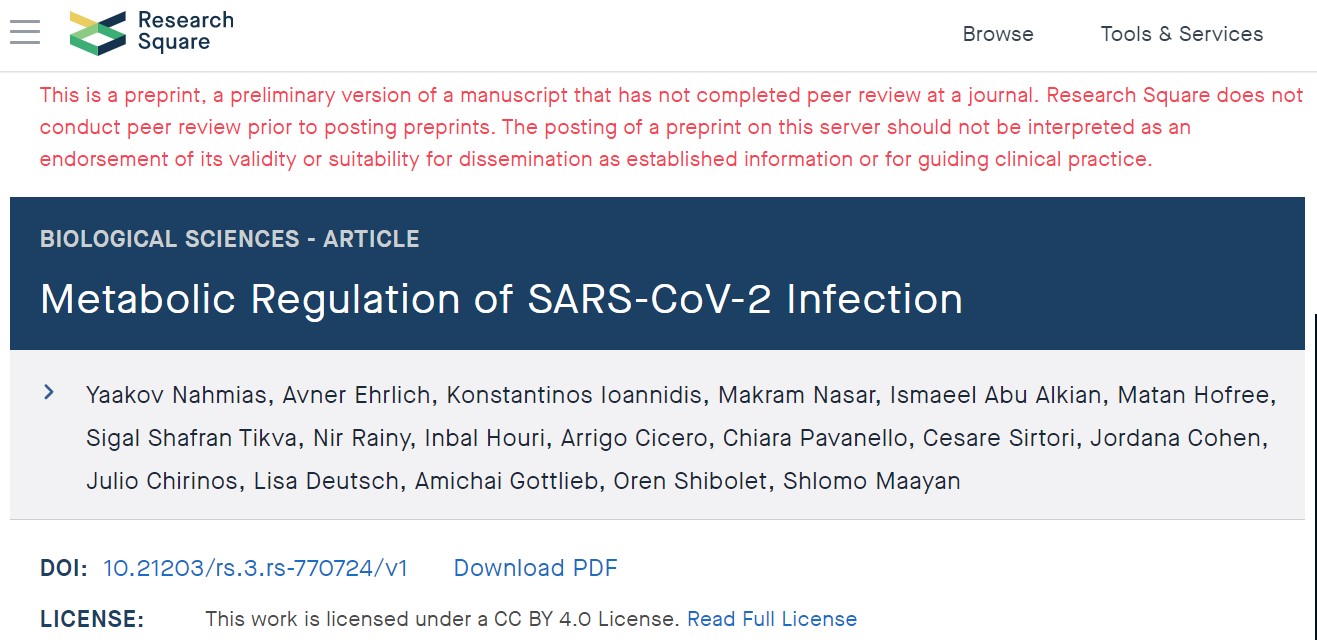
Task: Select author Yaakov Nahmias
Action: click(x=176, y=395)
